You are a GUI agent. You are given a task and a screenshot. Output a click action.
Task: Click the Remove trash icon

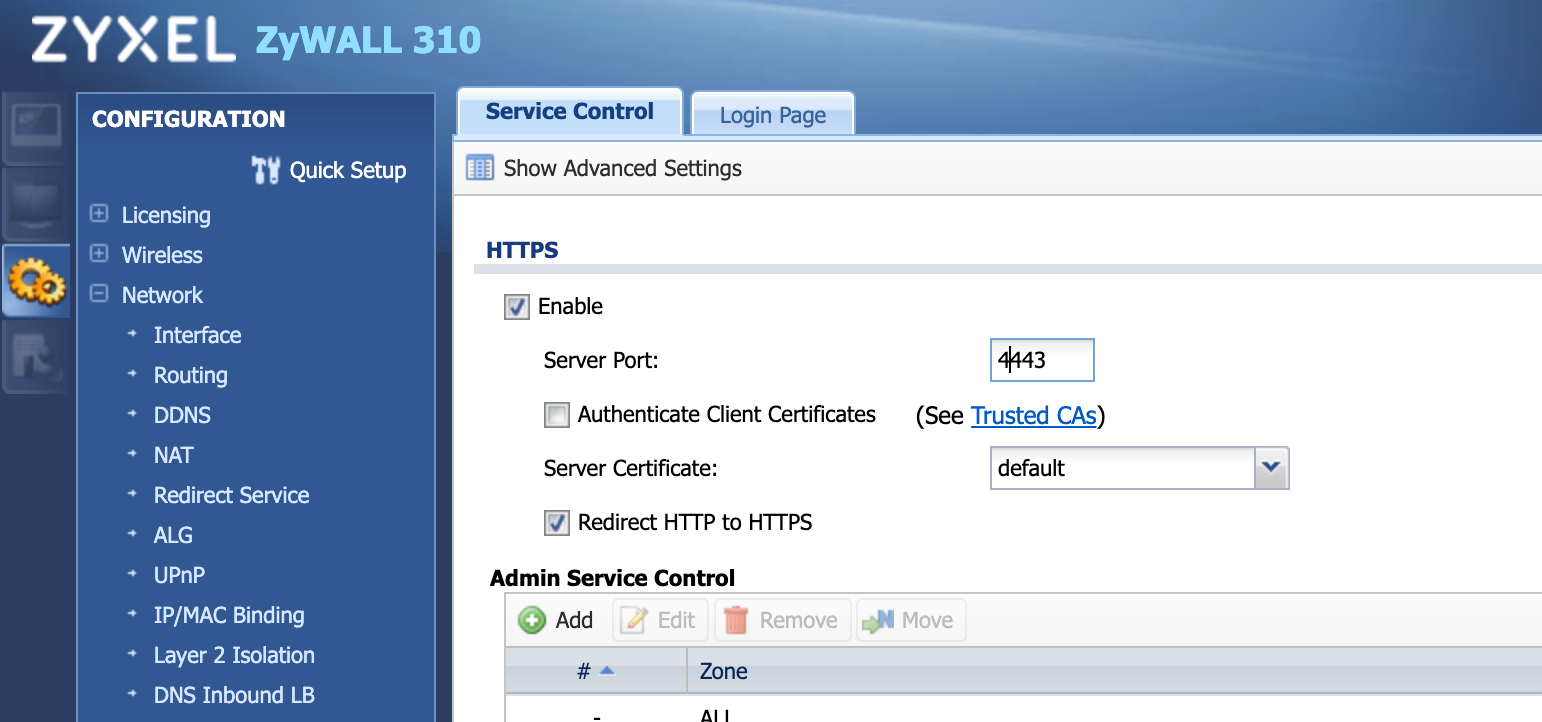(736, 620)
